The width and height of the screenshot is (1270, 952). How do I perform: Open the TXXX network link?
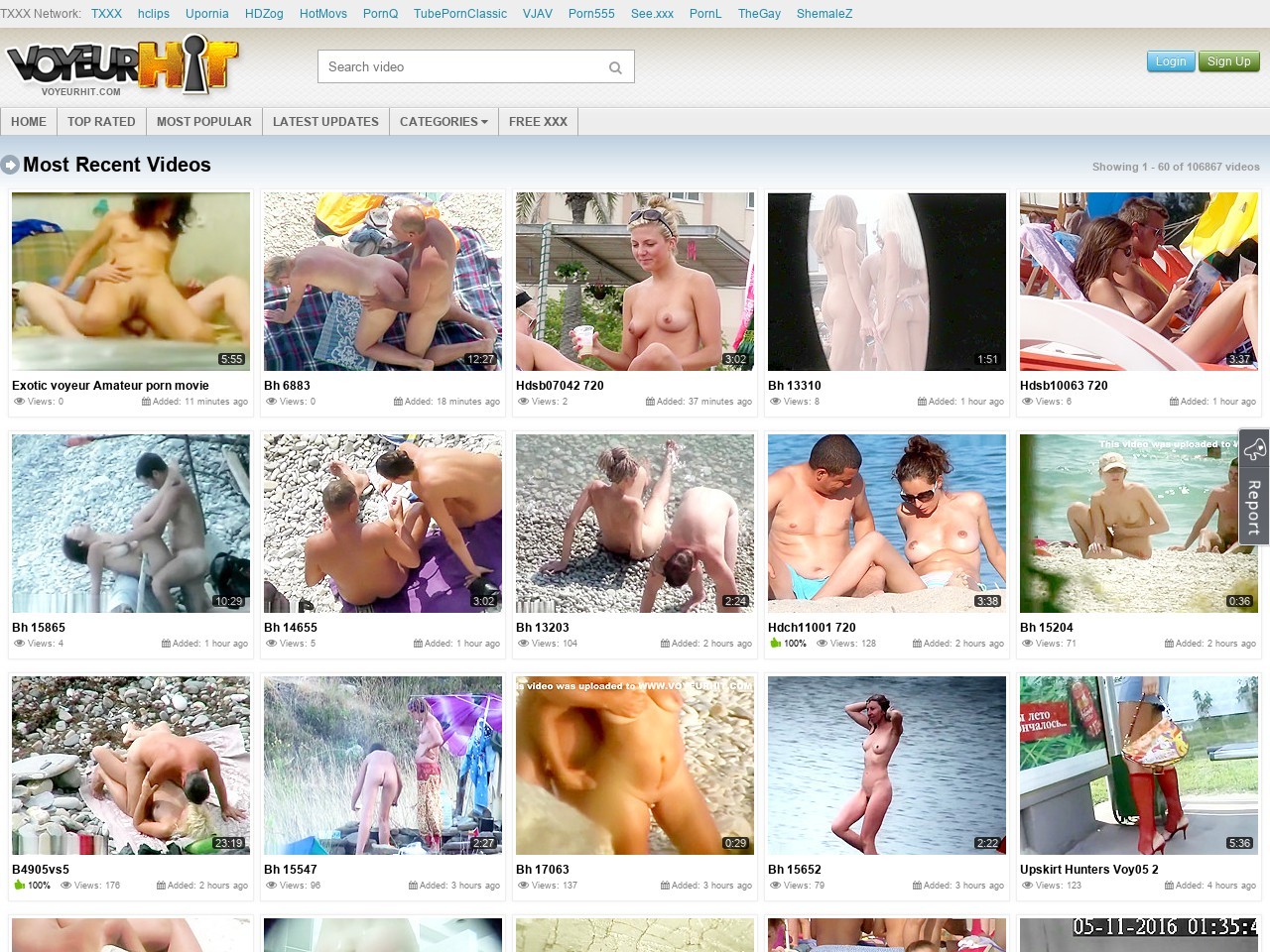(x=106, y=14)
